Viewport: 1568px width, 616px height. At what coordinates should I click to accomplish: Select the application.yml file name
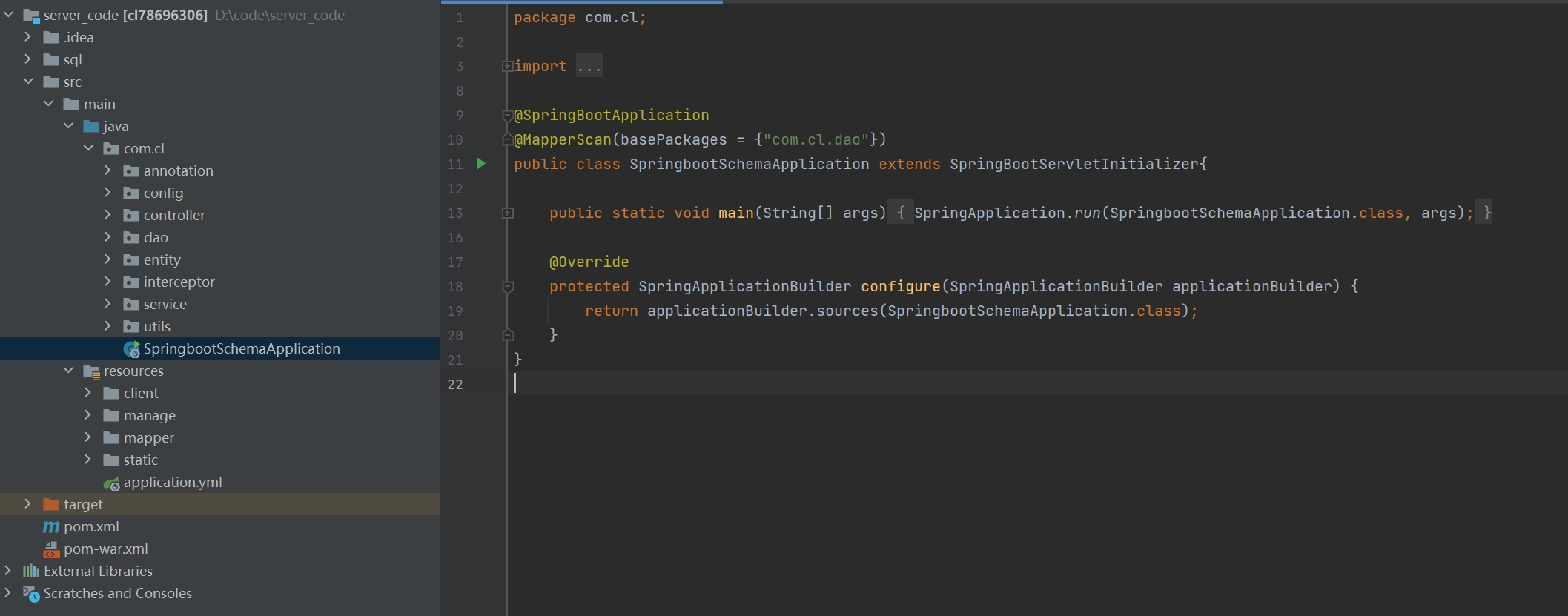(173, 482)
